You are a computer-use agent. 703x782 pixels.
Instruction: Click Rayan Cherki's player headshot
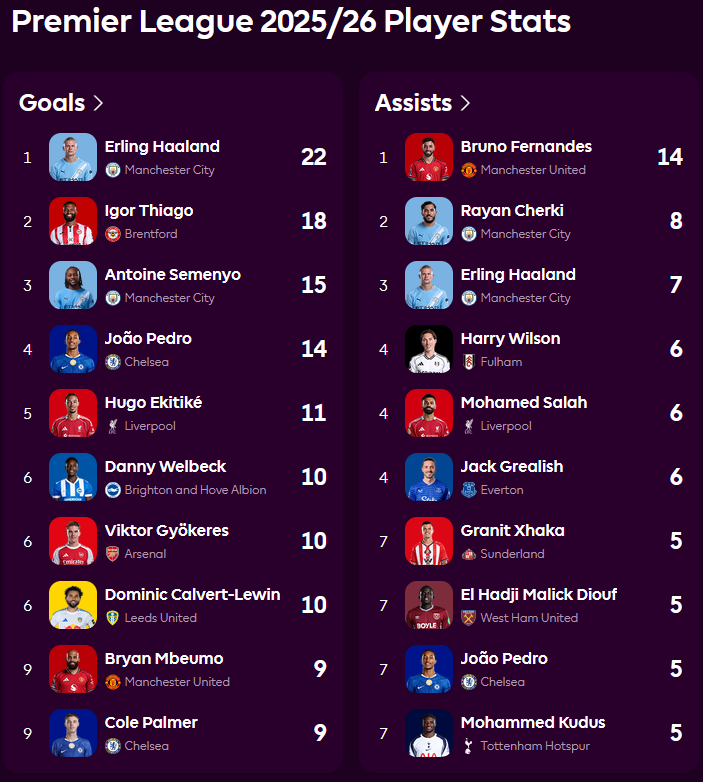tap(429, 221)
